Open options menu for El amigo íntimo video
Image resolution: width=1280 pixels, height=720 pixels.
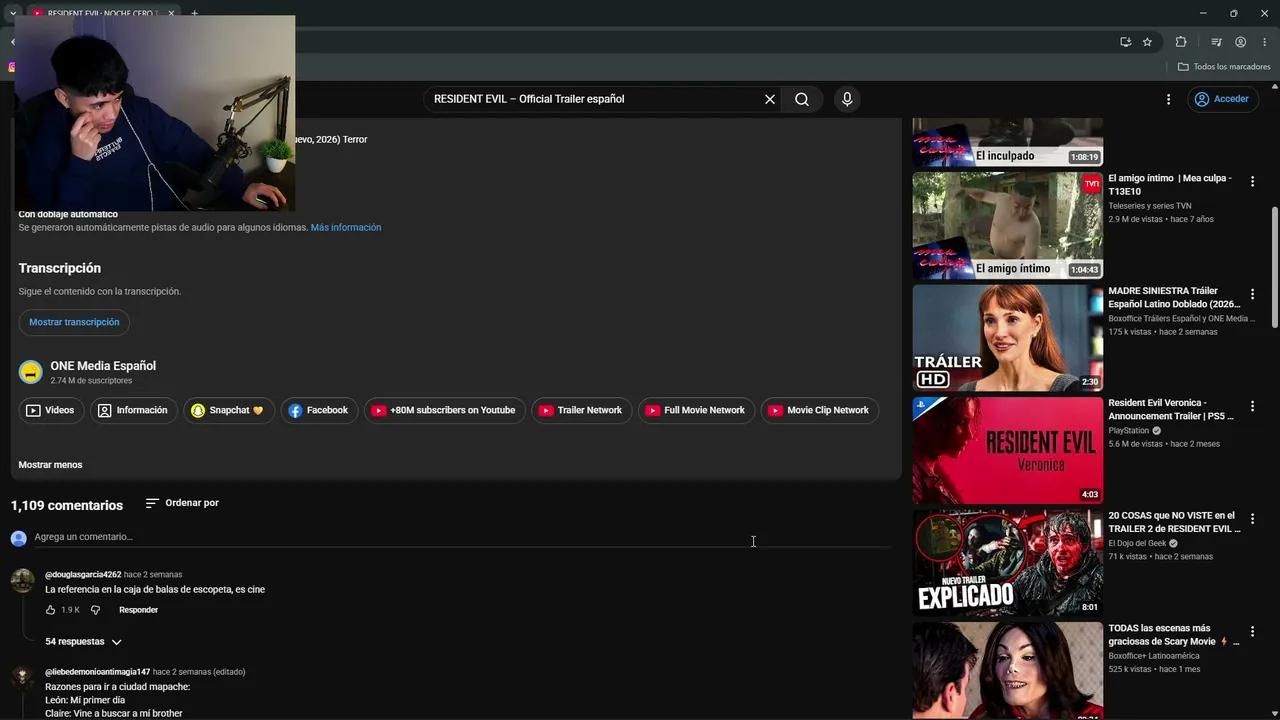(1252, 182)
